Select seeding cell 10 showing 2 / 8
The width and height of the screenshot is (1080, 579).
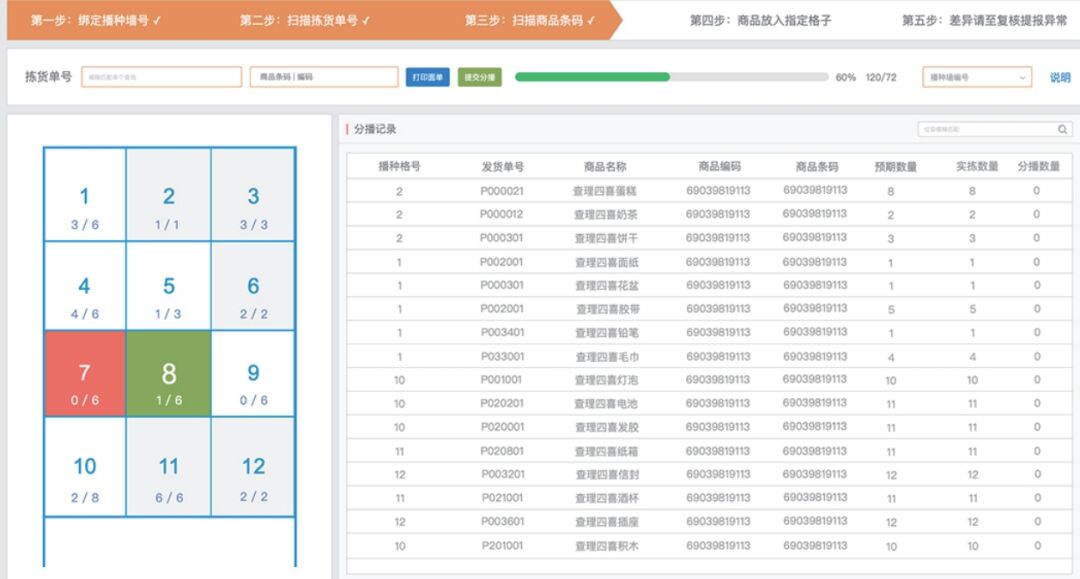(x=85, y=467)
